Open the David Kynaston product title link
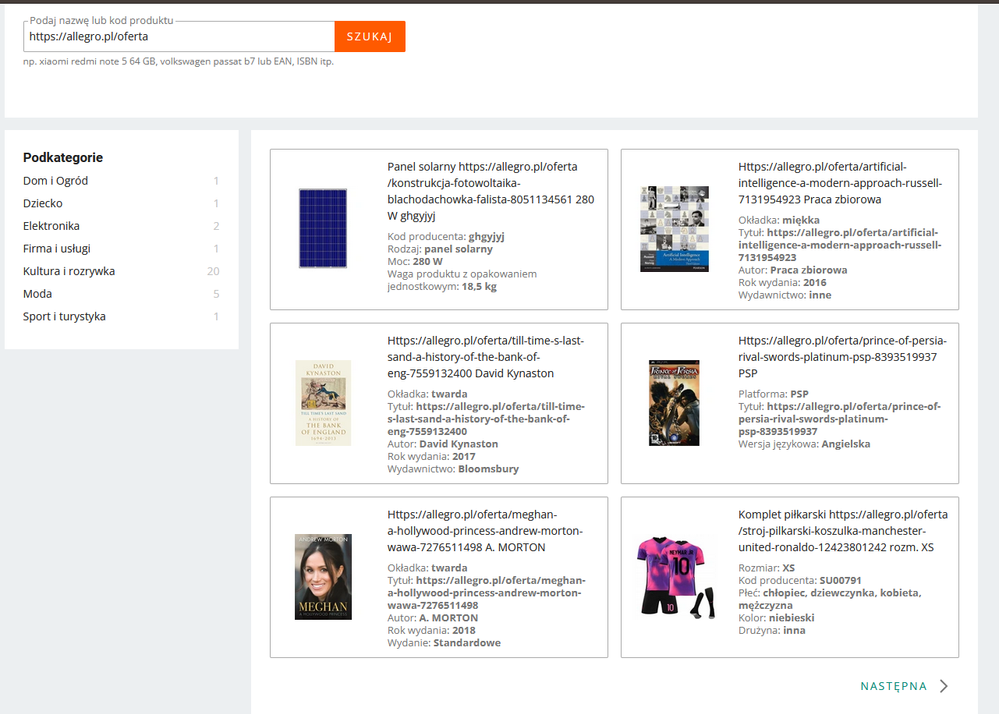This screenshot has height=714, width=999. click(485, 357)
